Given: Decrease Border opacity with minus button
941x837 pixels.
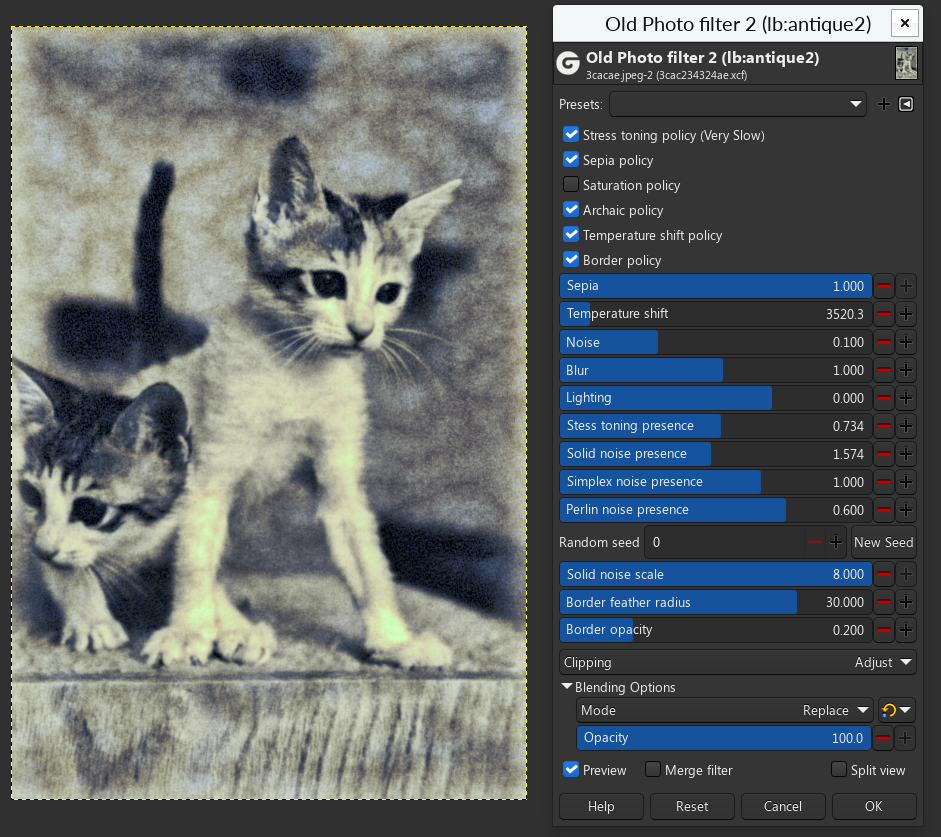Looking at the screenshot, I should (x=884, y=630).
